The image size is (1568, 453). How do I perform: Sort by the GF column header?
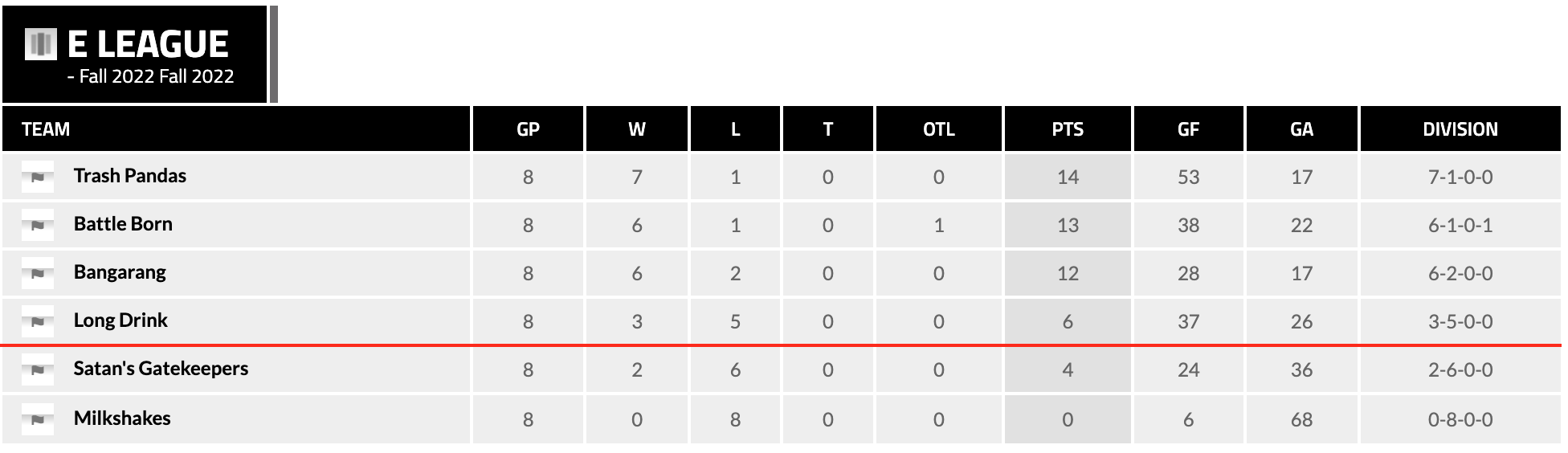pos(1188,129)
